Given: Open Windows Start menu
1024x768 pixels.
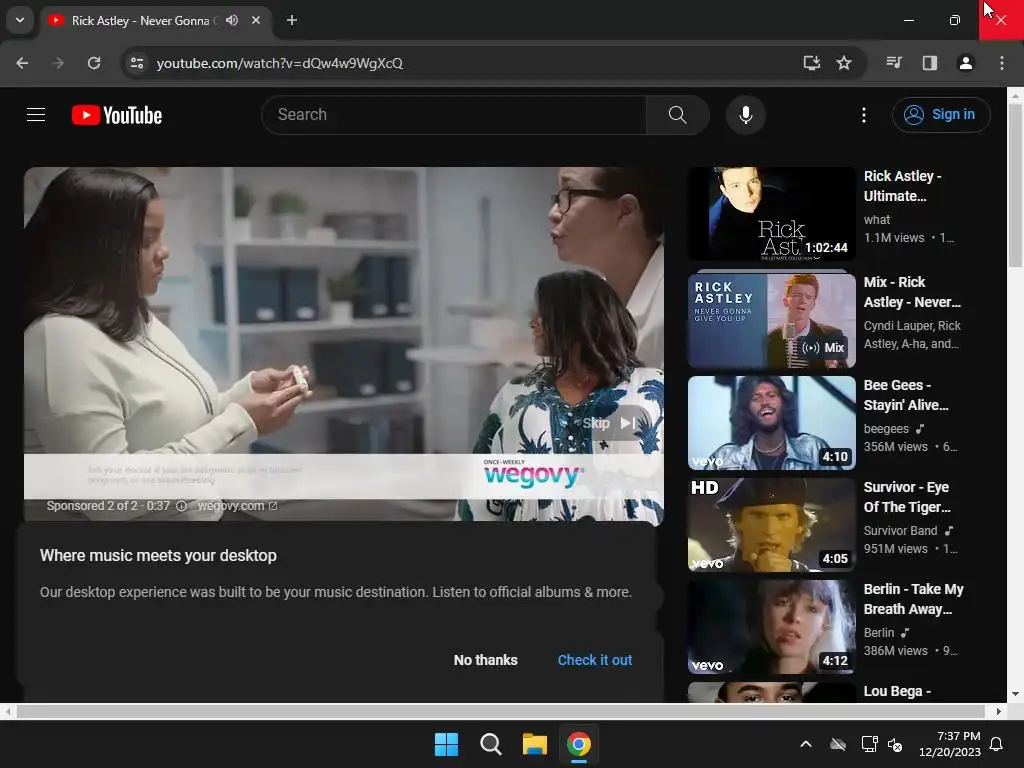Looking at the screenshot, I should (446, 744).
